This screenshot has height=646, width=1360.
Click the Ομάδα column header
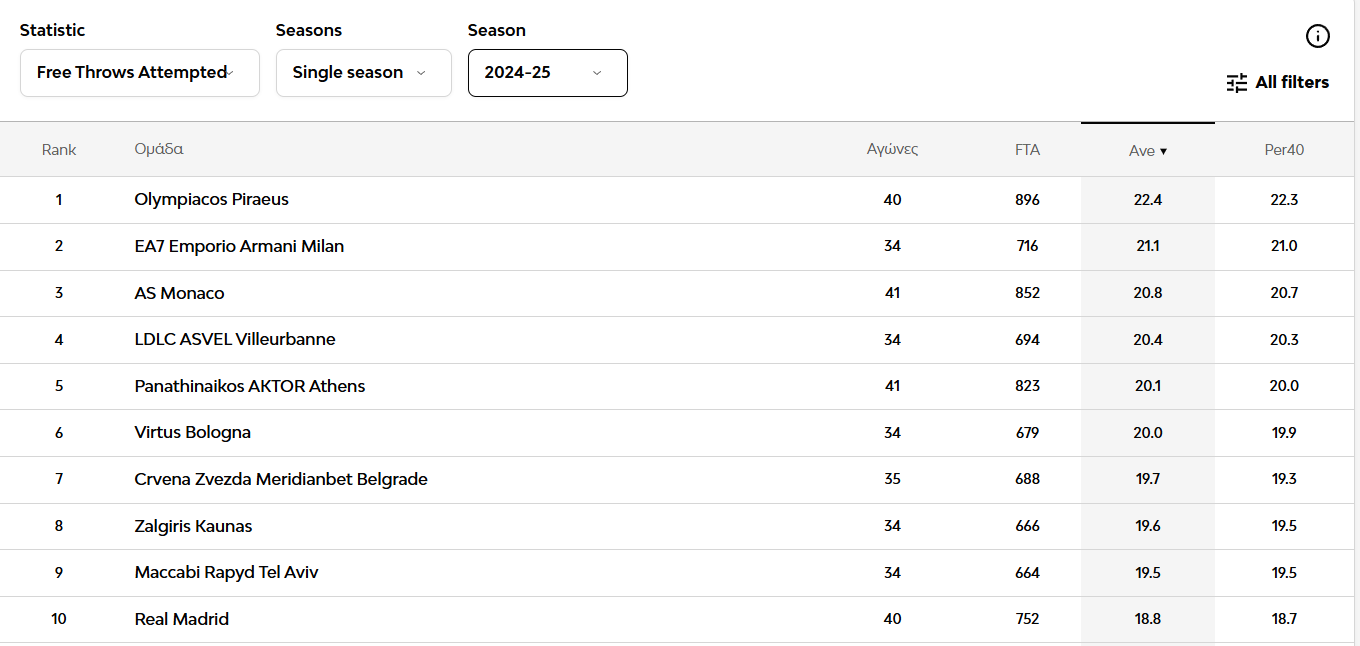159,150
